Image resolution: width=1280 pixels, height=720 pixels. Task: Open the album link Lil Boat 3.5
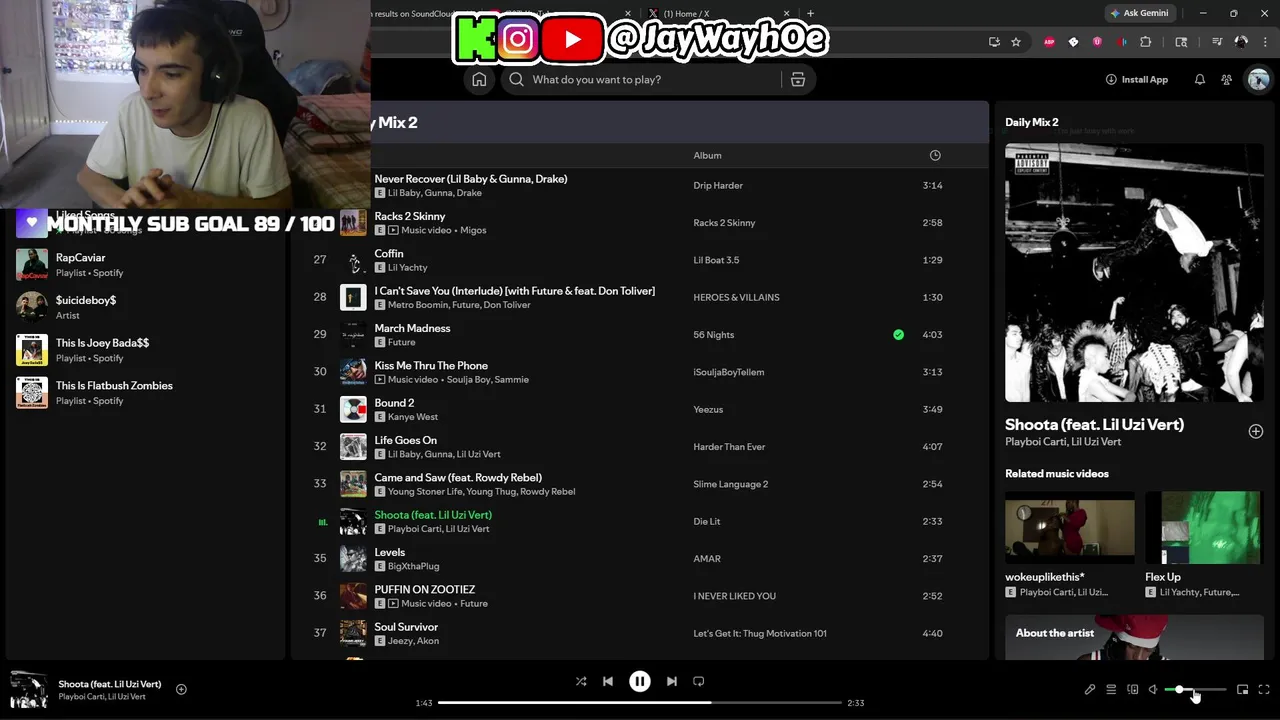tap(716, 260)
